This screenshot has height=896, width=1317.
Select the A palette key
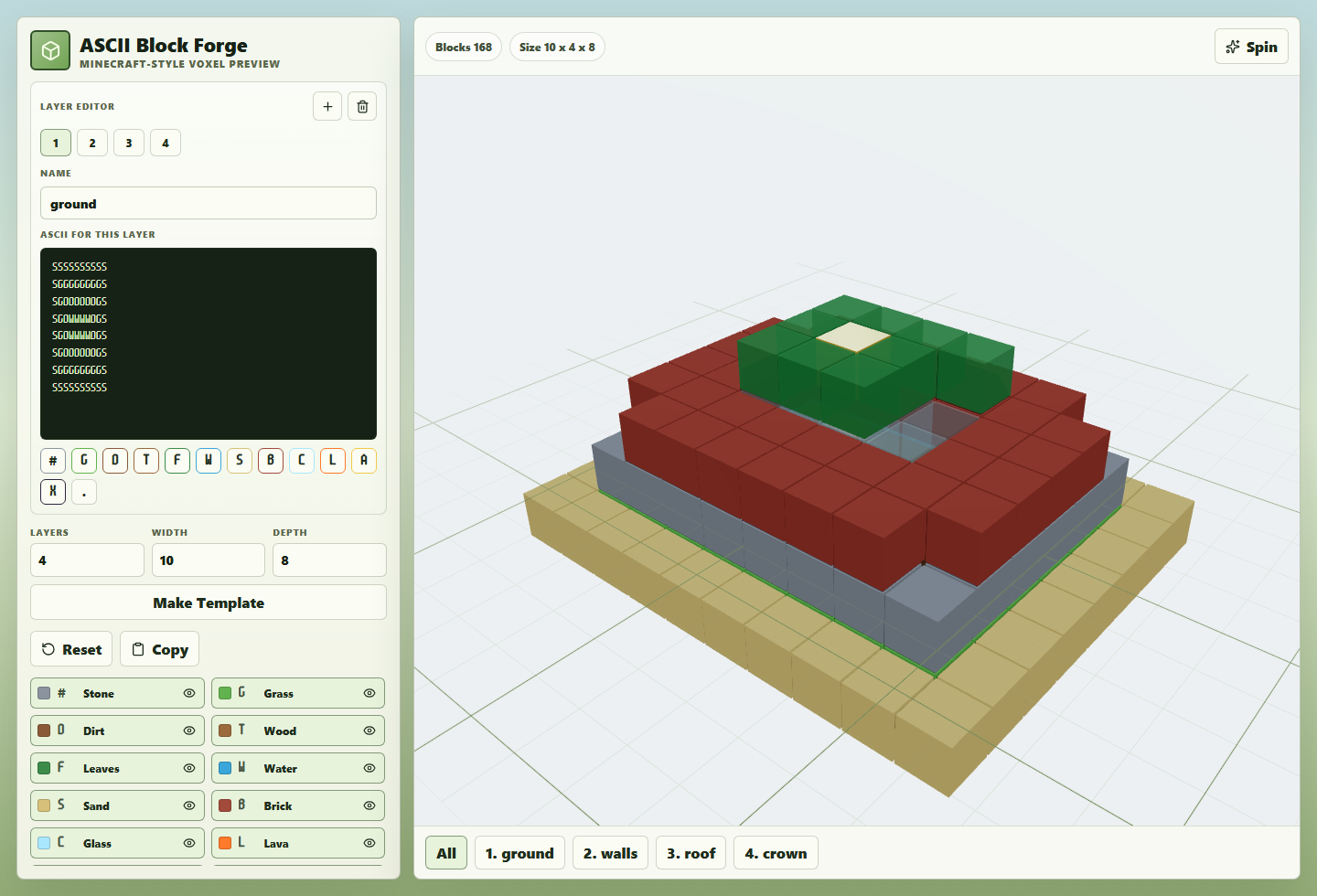(x=364, y=461)
